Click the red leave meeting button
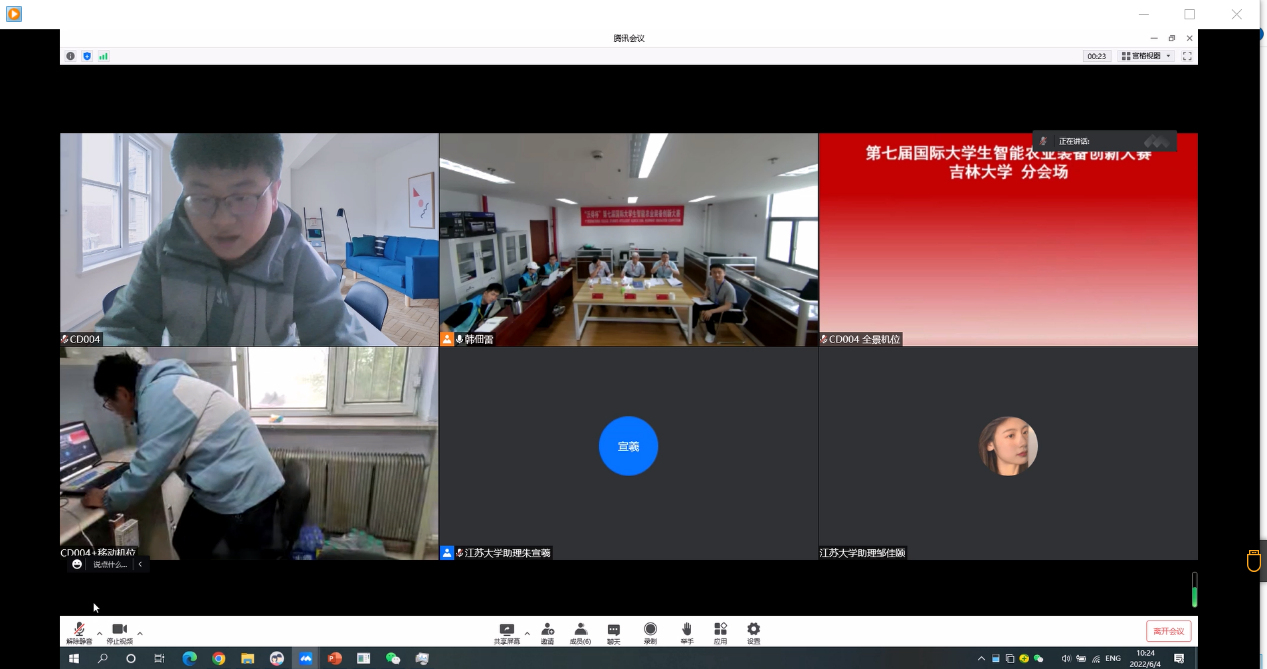 [1168, 631]
